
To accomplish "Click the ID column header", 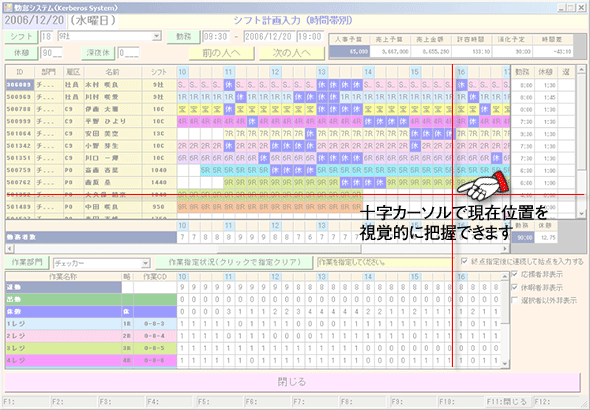I will (x=20, y=72).
